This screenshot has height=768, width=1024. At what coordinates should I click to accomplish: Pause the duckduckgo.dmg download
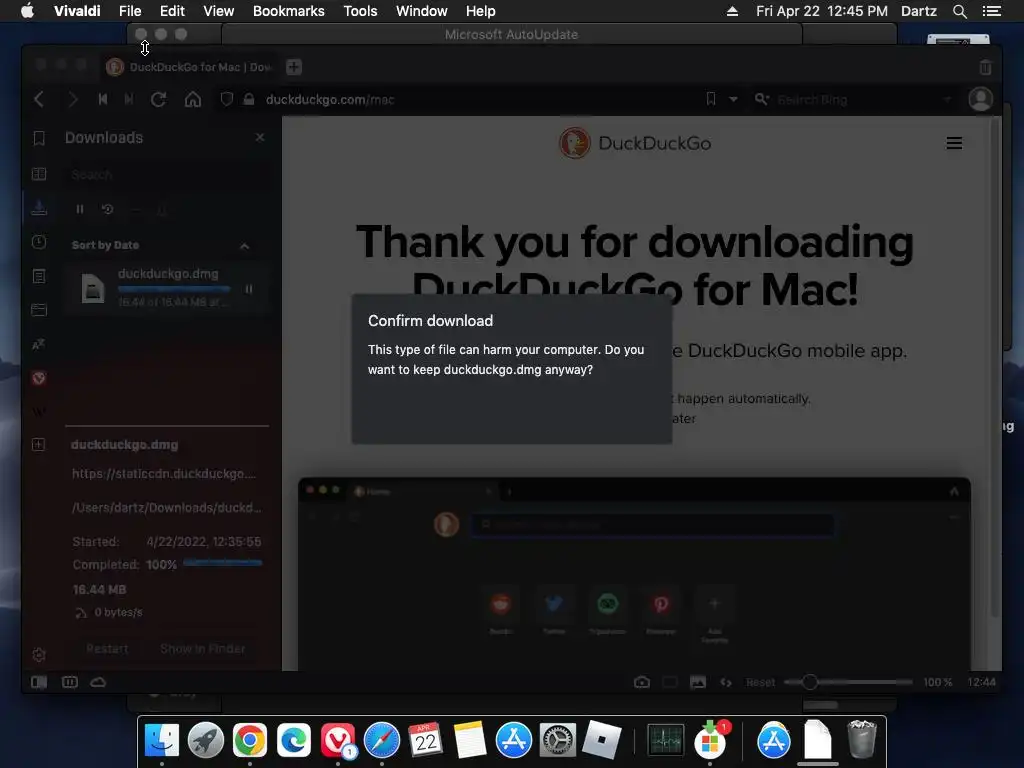click(249, 289)
